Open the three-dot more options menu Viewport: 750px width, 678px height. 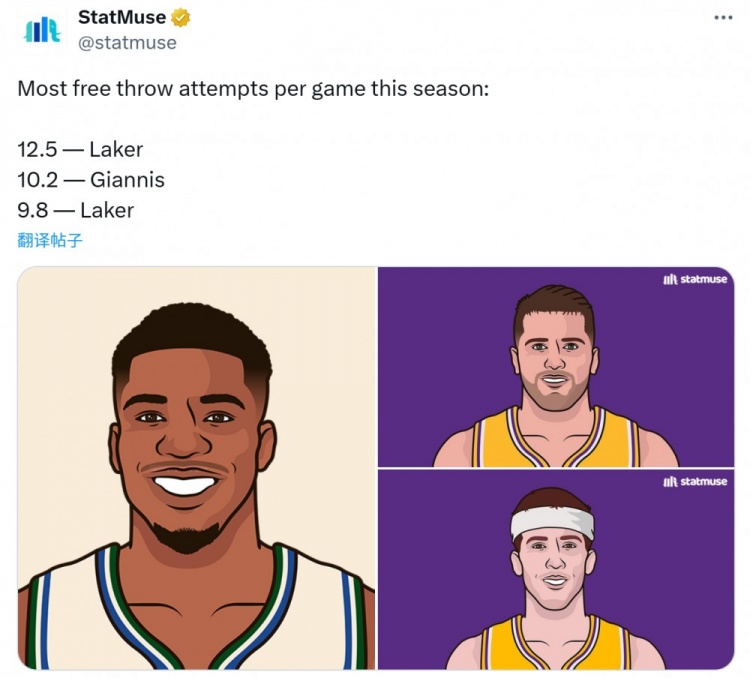point(722,18)
